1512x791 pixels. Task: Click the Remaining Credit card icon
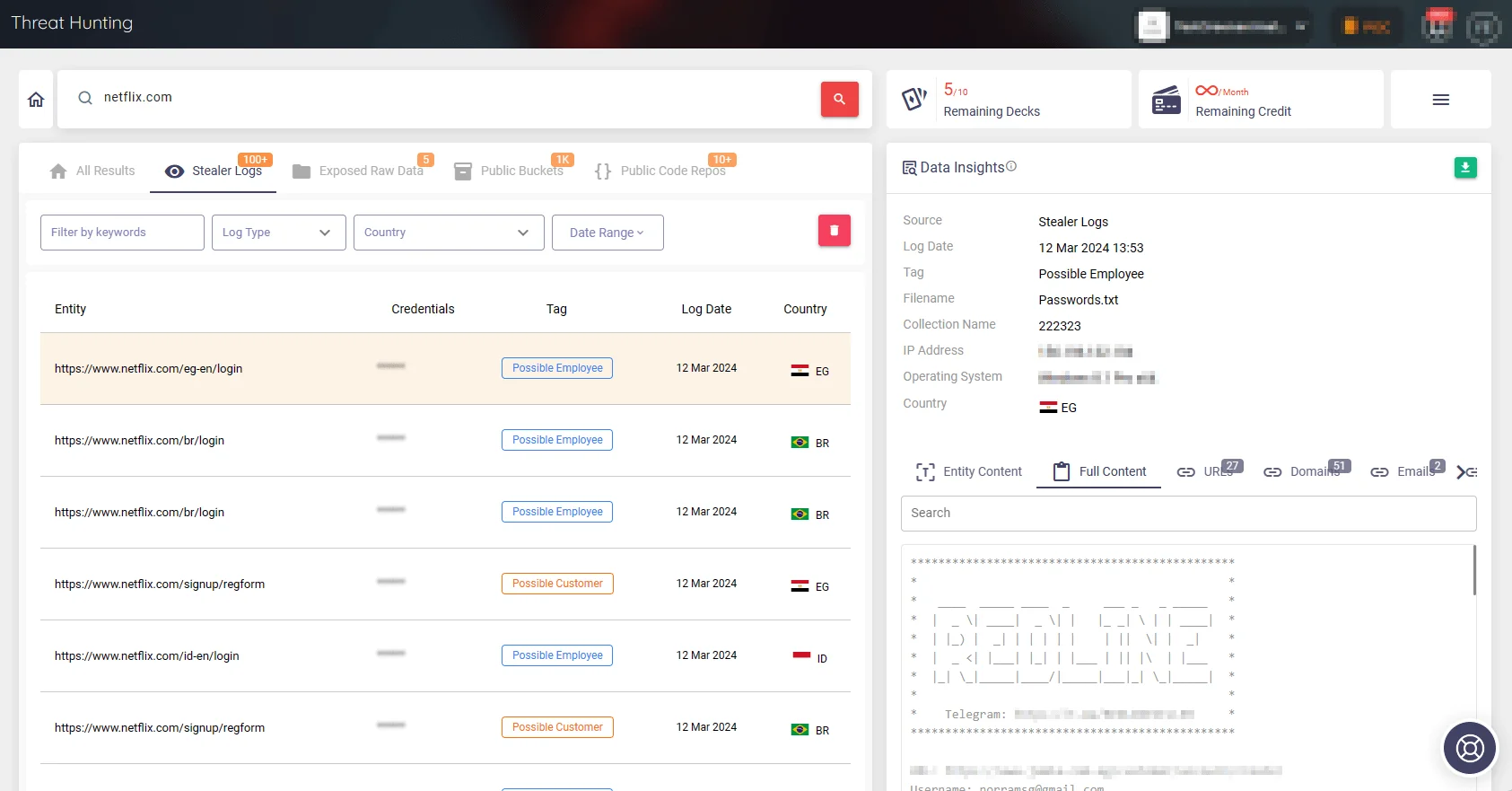coord(1166,100)
